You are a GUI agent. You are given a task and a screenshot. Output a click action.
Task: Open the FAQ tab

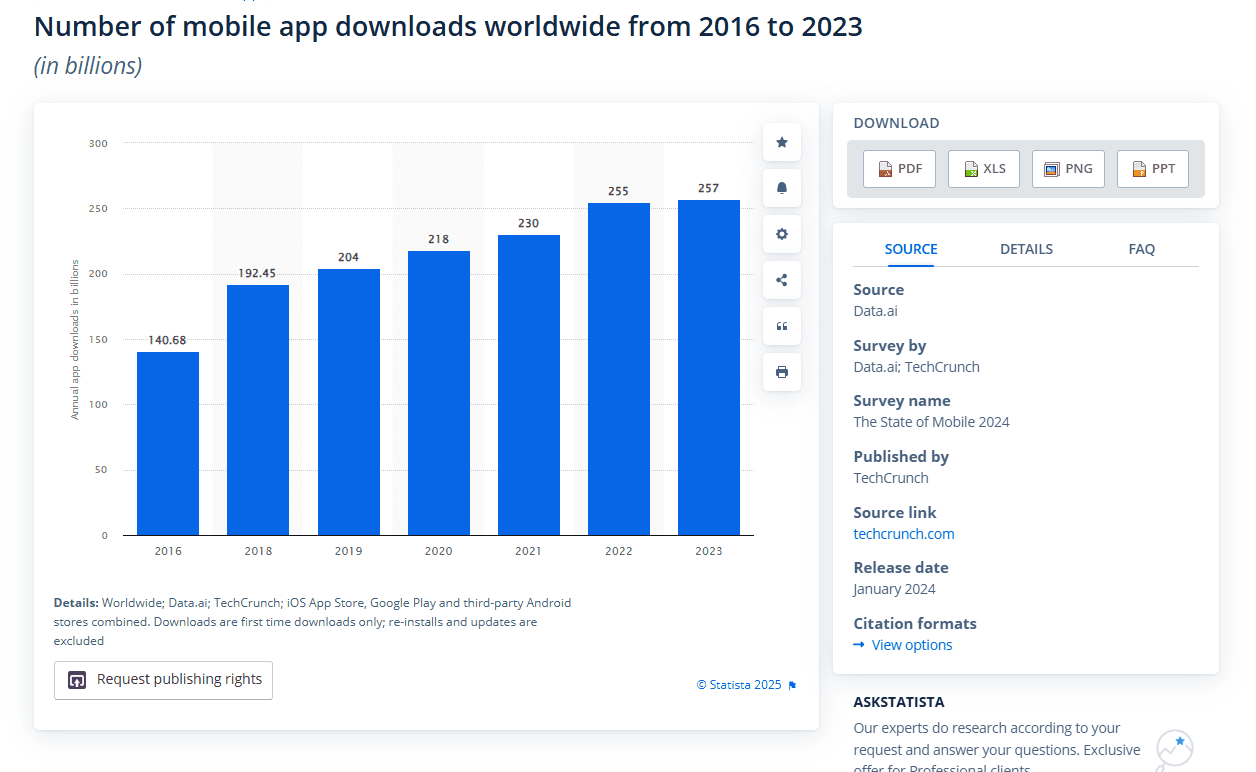1141,249
